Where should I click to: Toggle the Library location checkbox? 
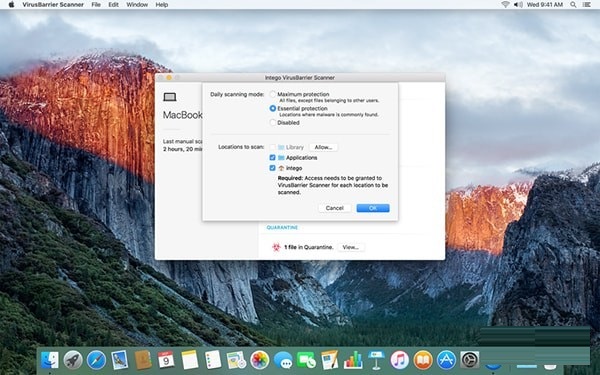[x=272, y=147]
